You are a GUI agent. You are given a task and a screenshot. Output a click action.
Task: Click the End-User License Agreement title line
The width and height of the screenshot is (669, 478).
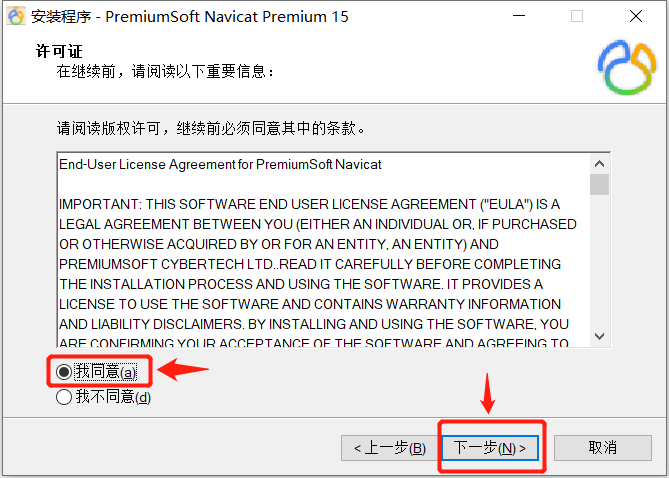[x=220, y=164]
